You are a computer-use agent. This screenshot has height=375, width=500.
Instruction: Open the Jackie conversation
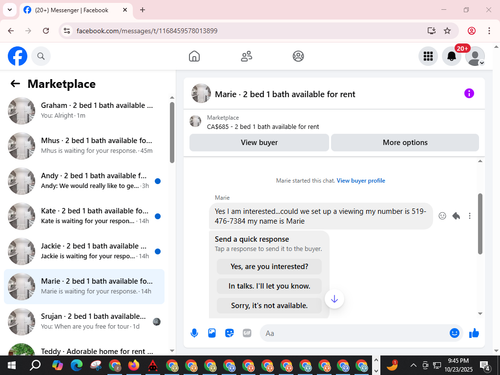[x=84, y=251]
